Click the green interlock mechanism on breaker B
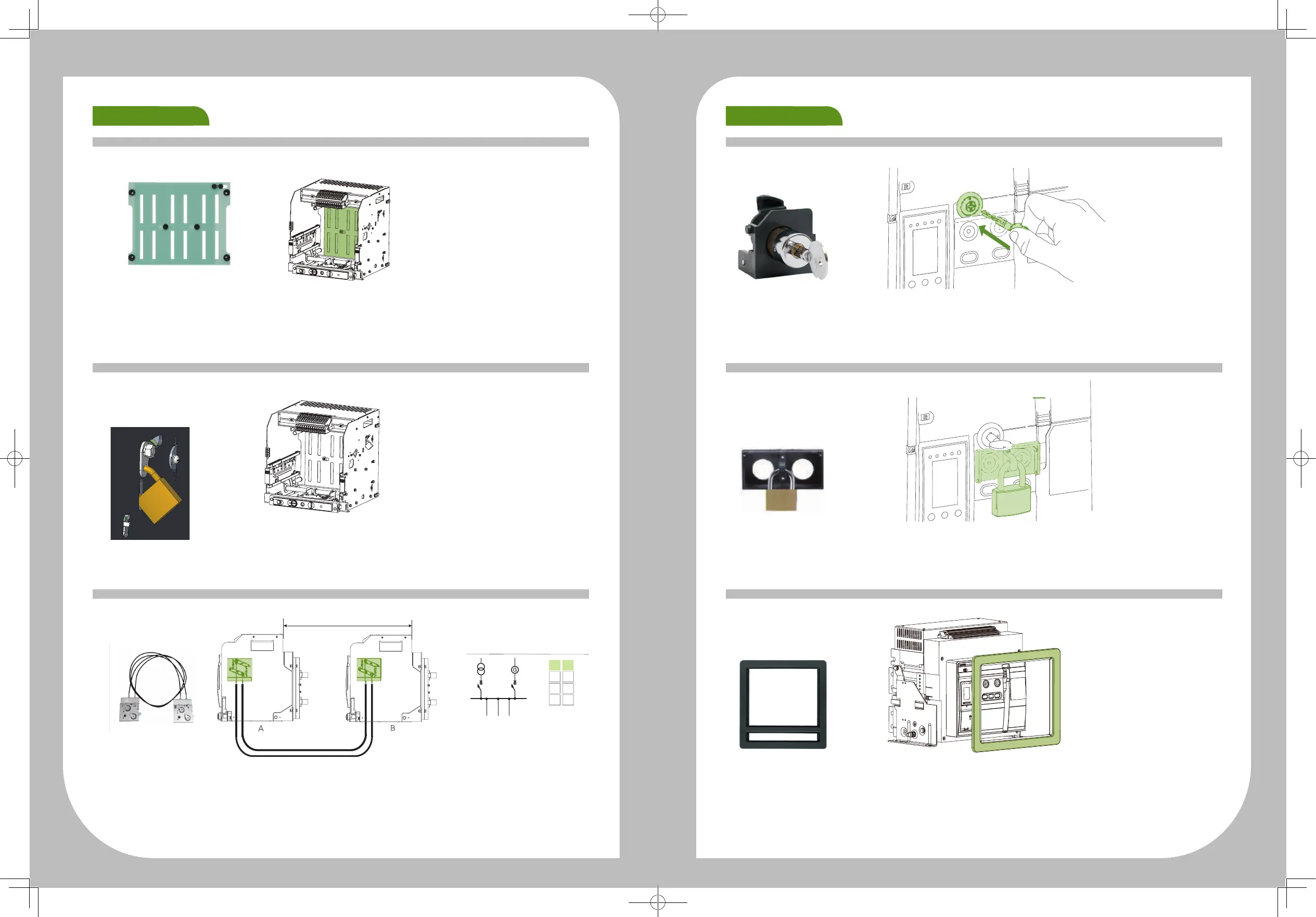Screen dimensions: 1316x917 click(x=368, y=669)
